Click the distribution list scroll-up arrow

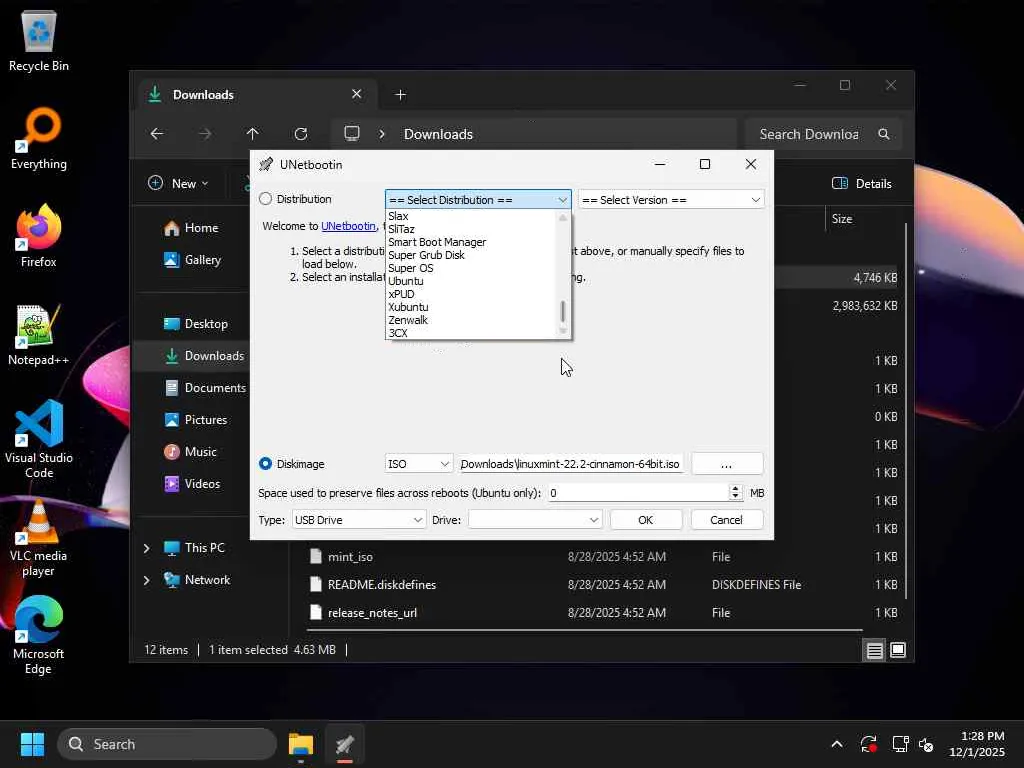563,217
